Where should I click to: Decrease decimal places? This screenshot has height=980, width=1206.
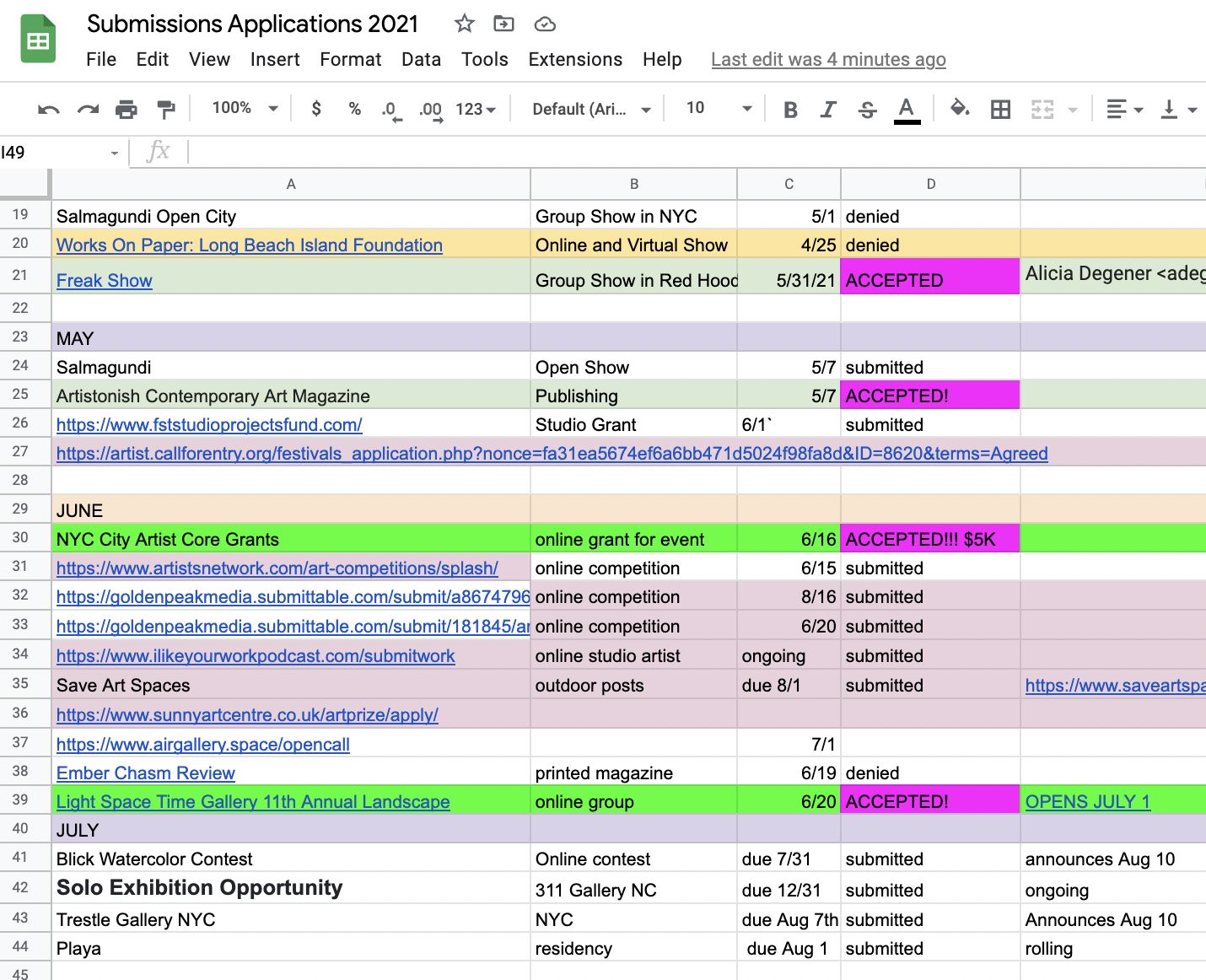pos(391,110)
